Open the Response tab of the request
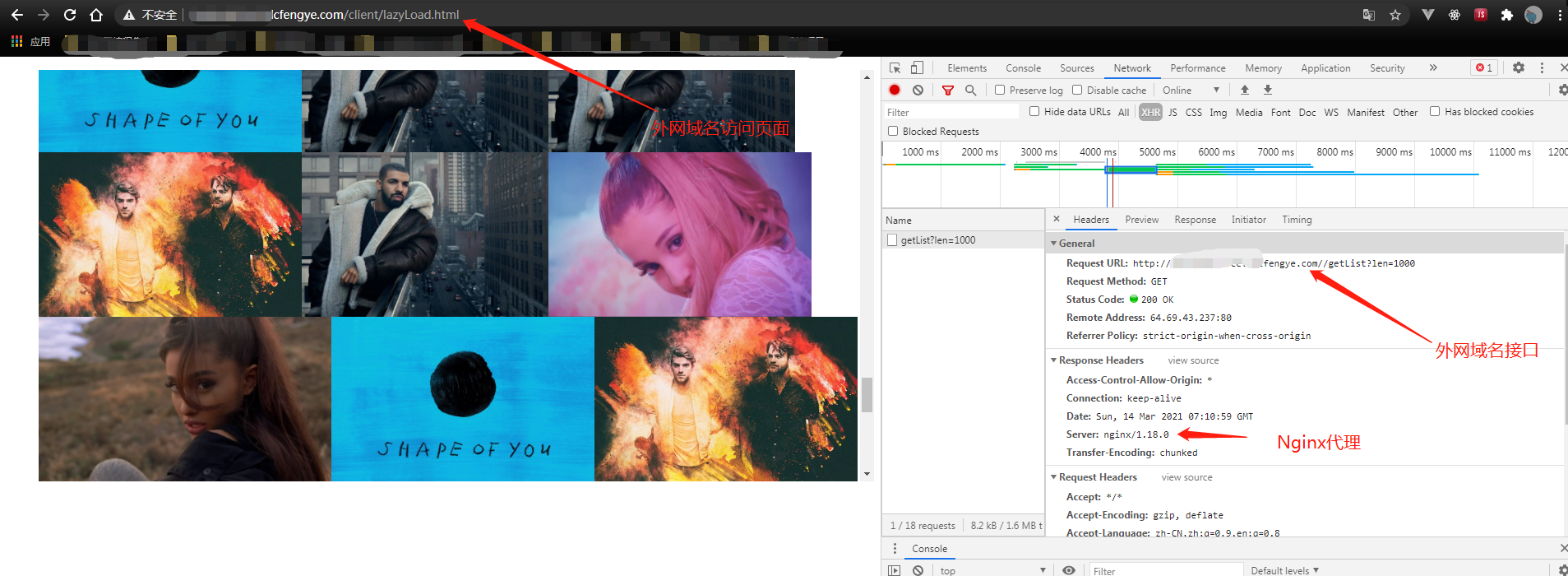The width and height of the screenshot is (1568, 576). (x=1195, y=219)
